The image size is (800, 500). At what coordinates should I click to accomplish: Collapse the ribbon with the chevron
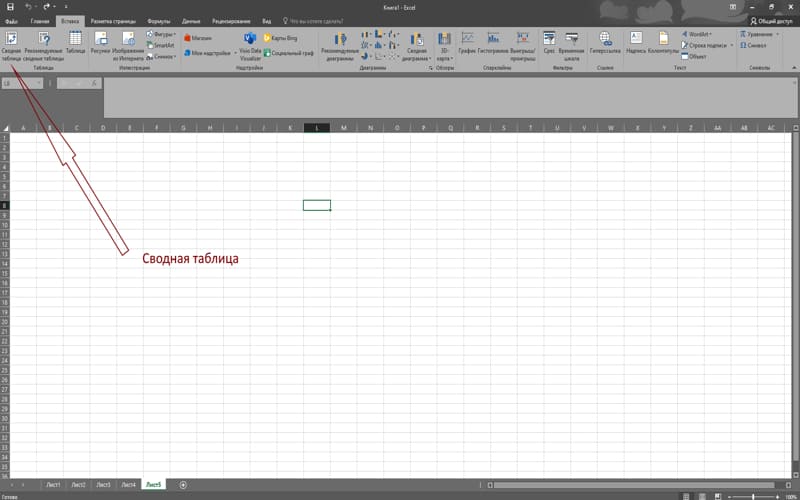pos(794,67)
